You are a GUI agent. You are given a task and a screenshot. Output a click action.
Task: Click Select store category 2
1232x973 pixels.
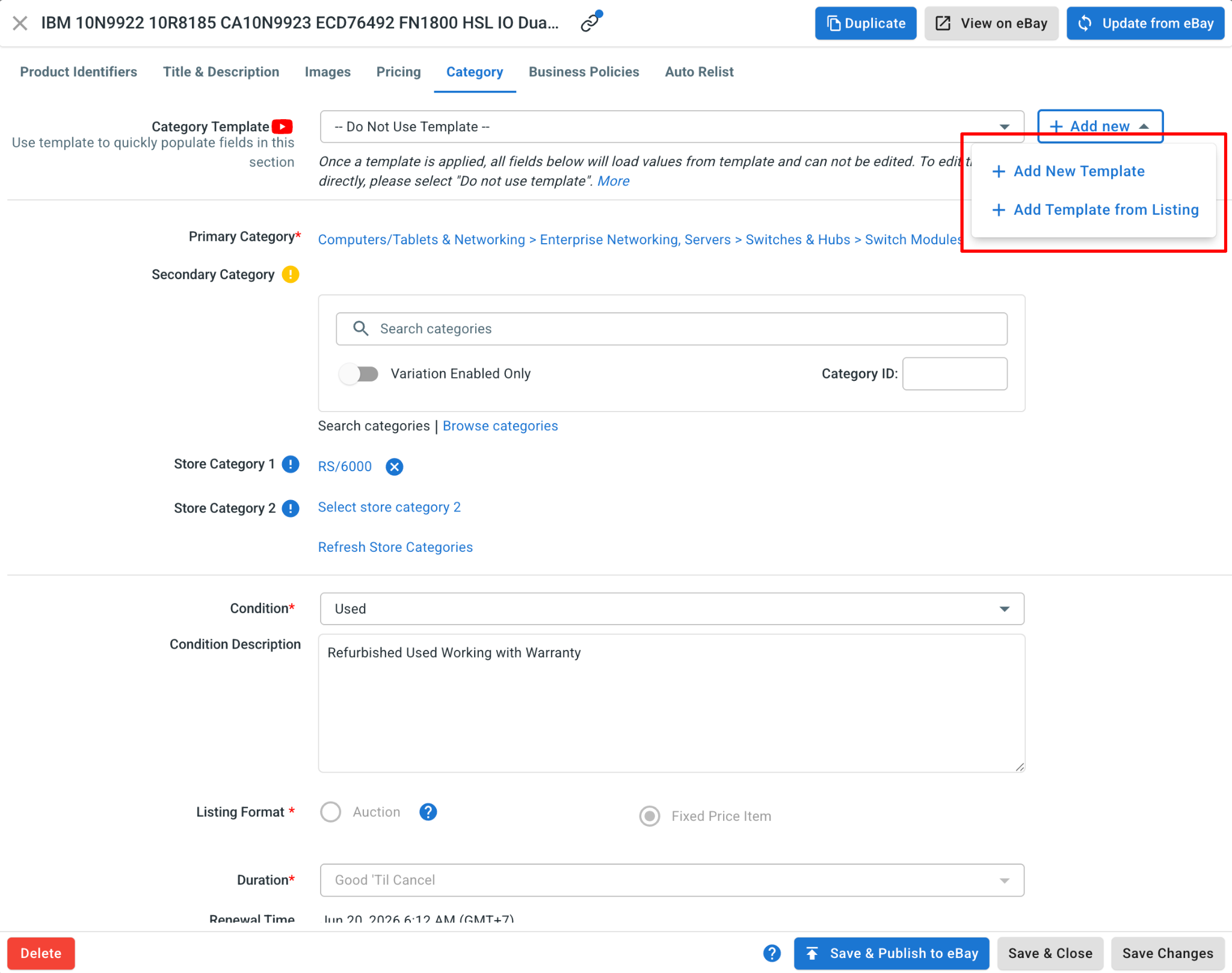pos(389,507)
